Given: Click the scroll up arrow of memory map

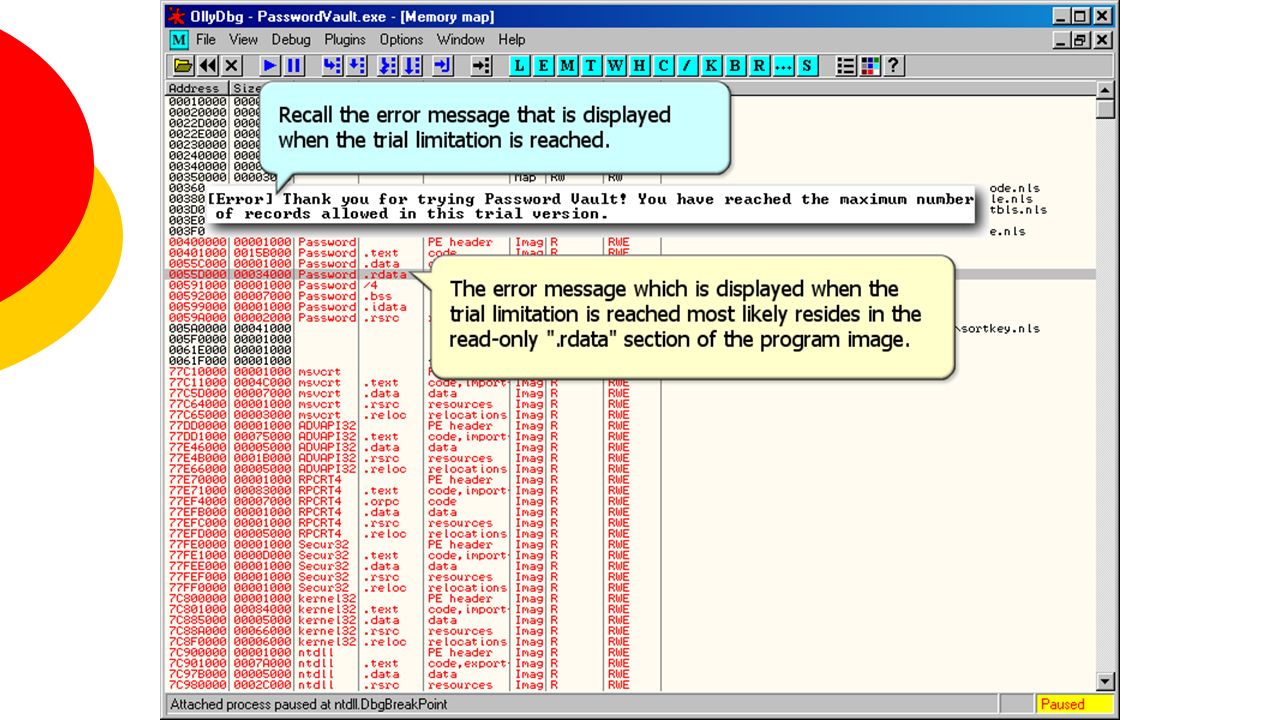Looking at the screenshot, I should coord(1105,90).
